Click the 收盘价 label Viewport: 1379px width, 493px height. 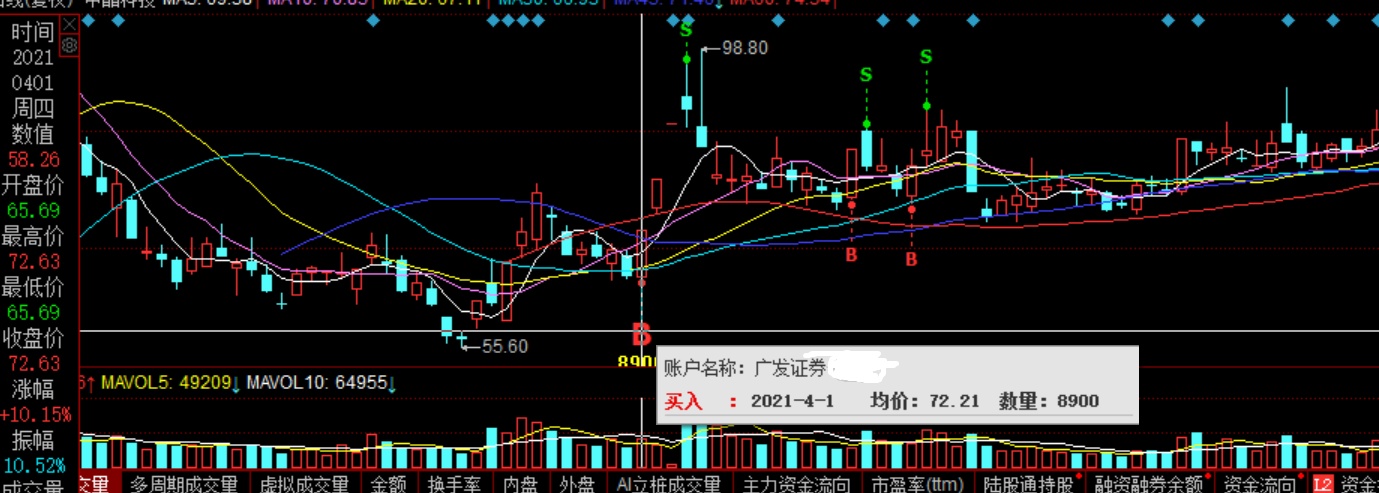[33, 338]
